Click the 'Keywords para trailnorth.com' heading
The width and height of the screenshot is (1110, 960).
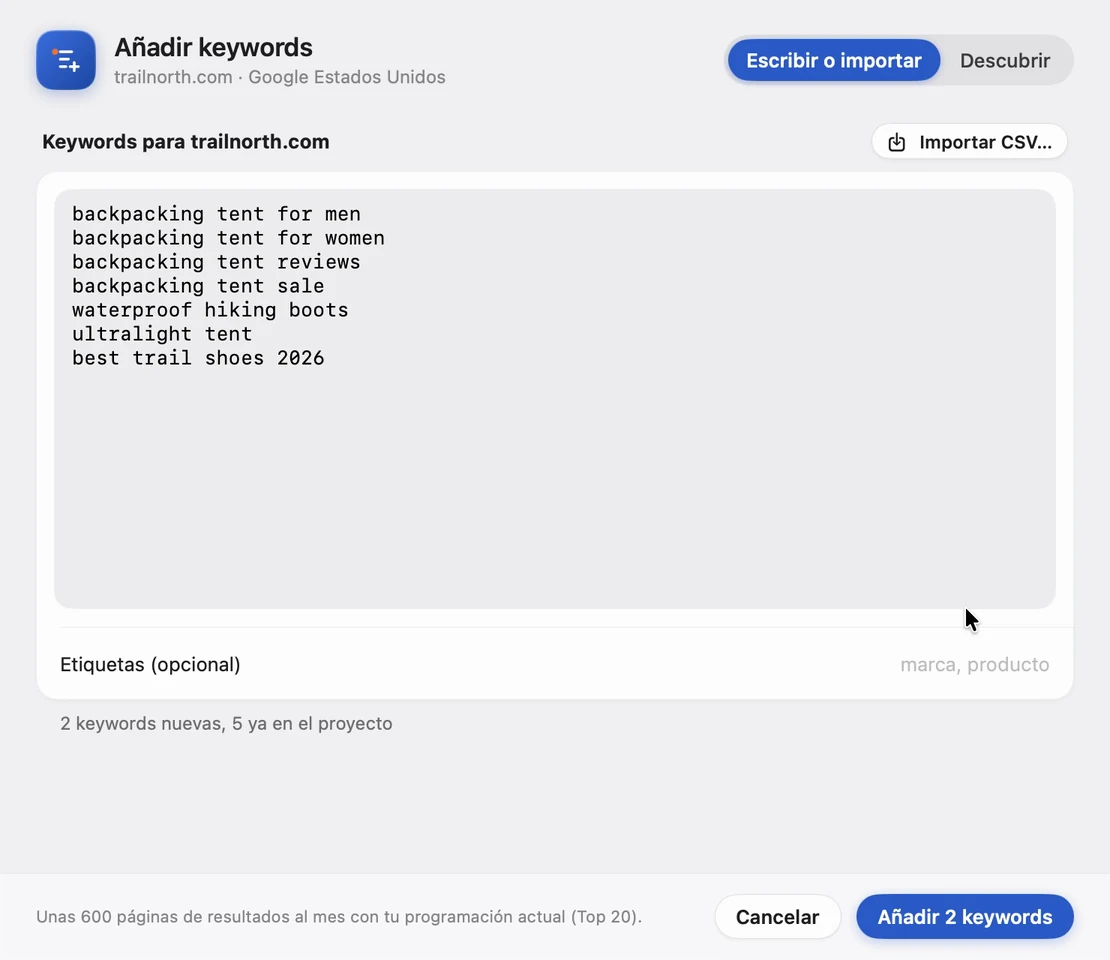(185, 142)
